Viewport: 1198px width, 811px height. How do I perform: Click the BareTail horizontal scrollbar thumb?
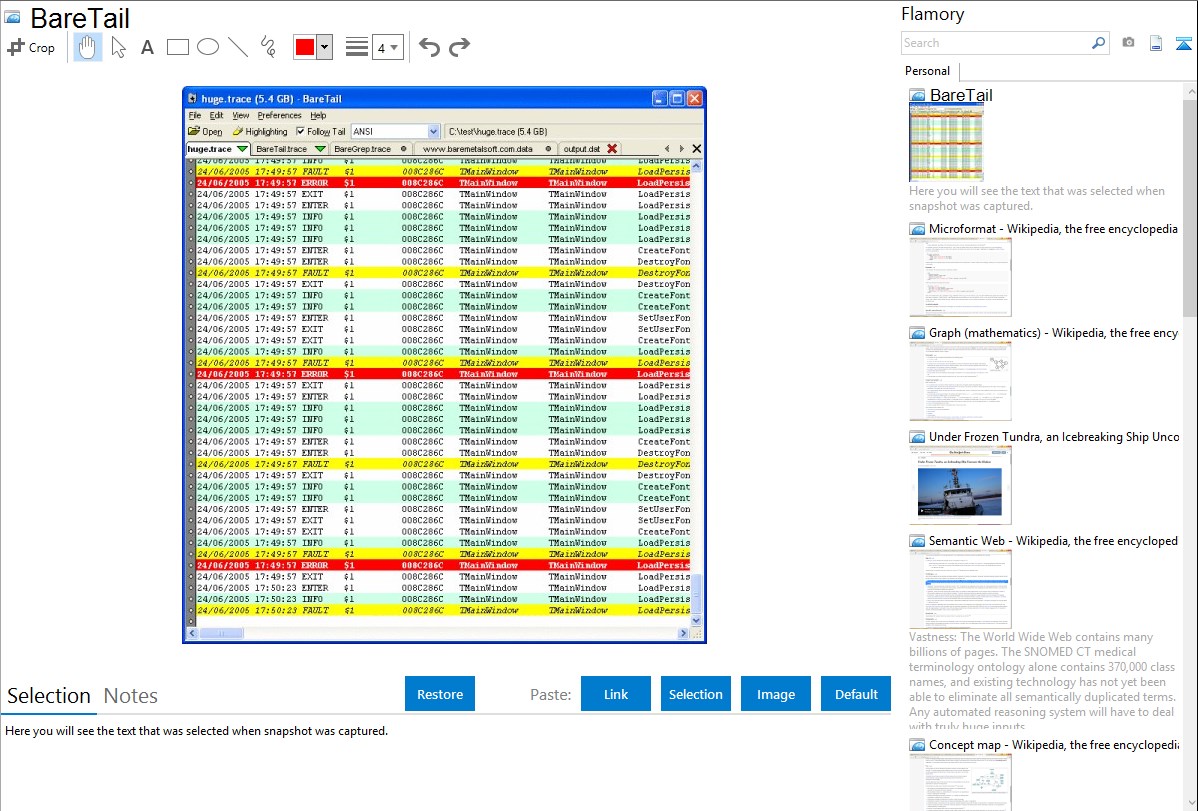[222, 633]
